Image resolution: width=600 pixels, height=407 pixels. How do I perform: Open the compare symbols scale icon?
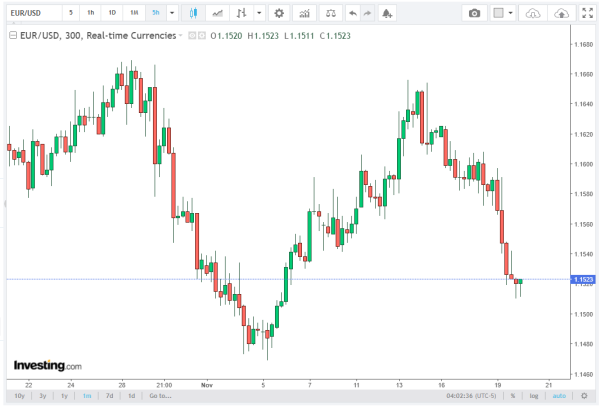pyautogui.click(x=330, y=13)
